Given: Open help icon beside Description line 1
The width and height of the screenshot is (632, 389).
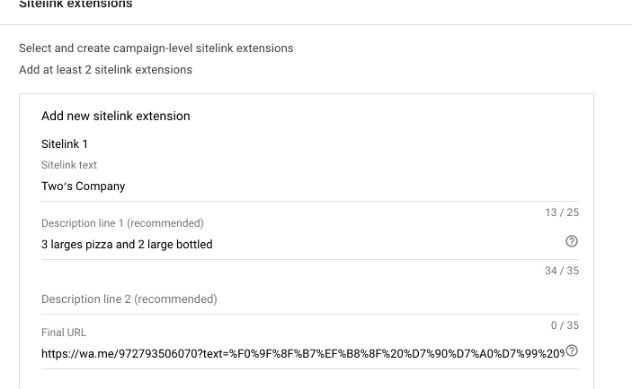Looking at the screenshot, I should [x=572, y=241].
